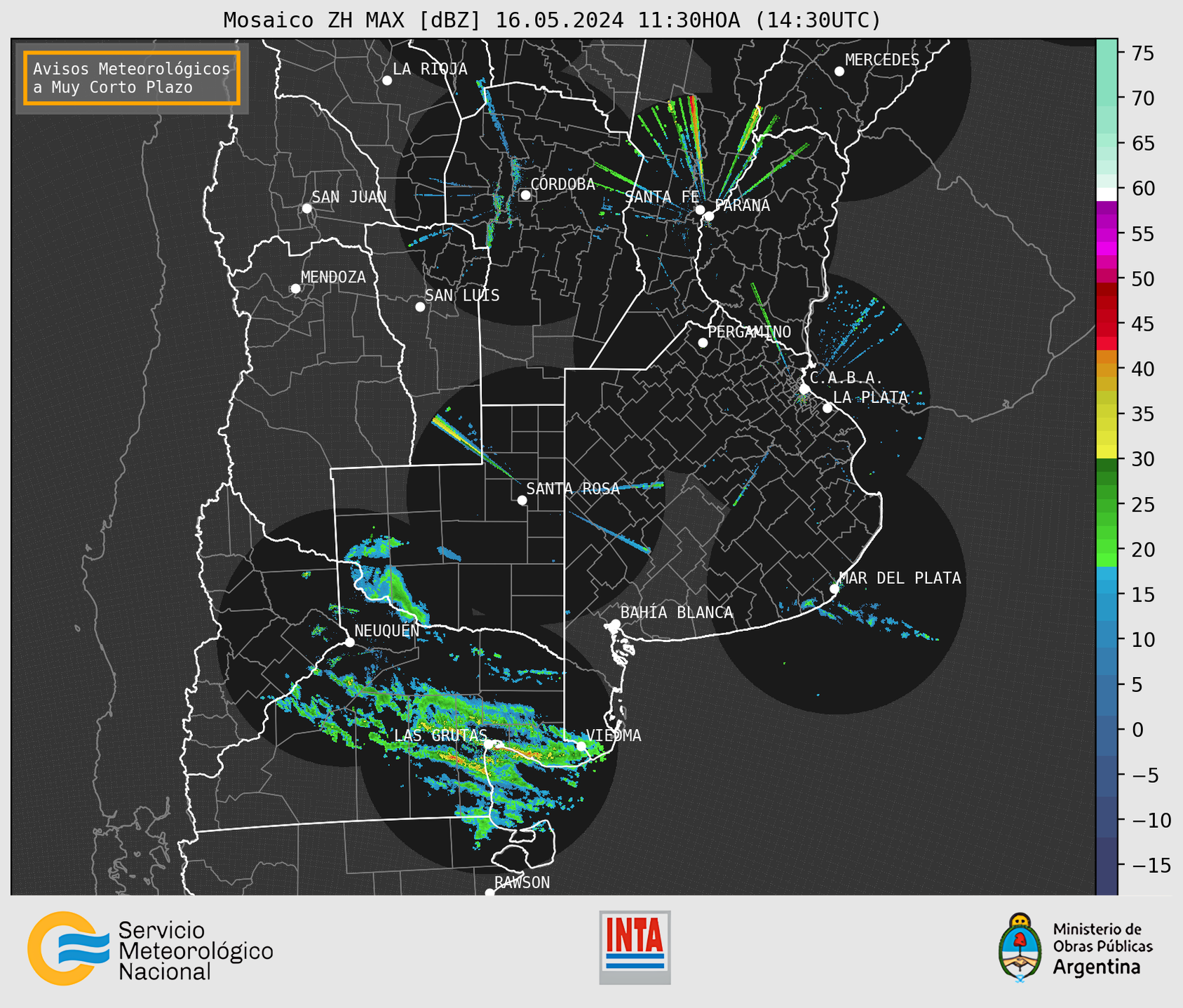Viewport: 1183px width, 1008px height.
Task: Select the BAHÍA BLANCA city marker
Action: click(615, 624)
